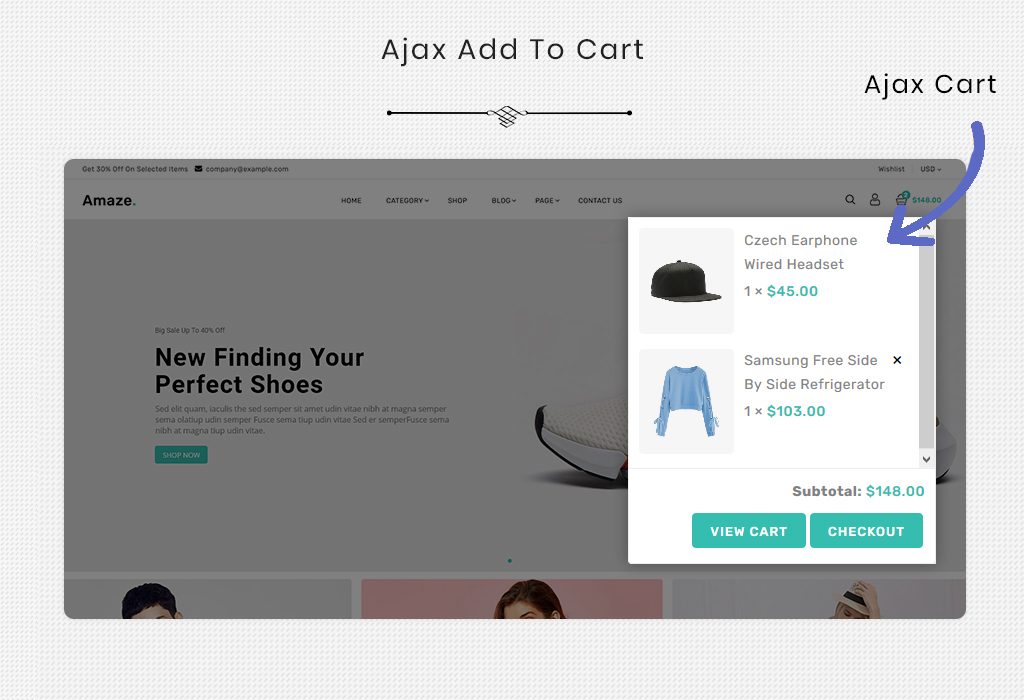The height and width of the screenshot is (700, 1024).
Task: Open the SHOP menu item
Action: pos(457,200)
